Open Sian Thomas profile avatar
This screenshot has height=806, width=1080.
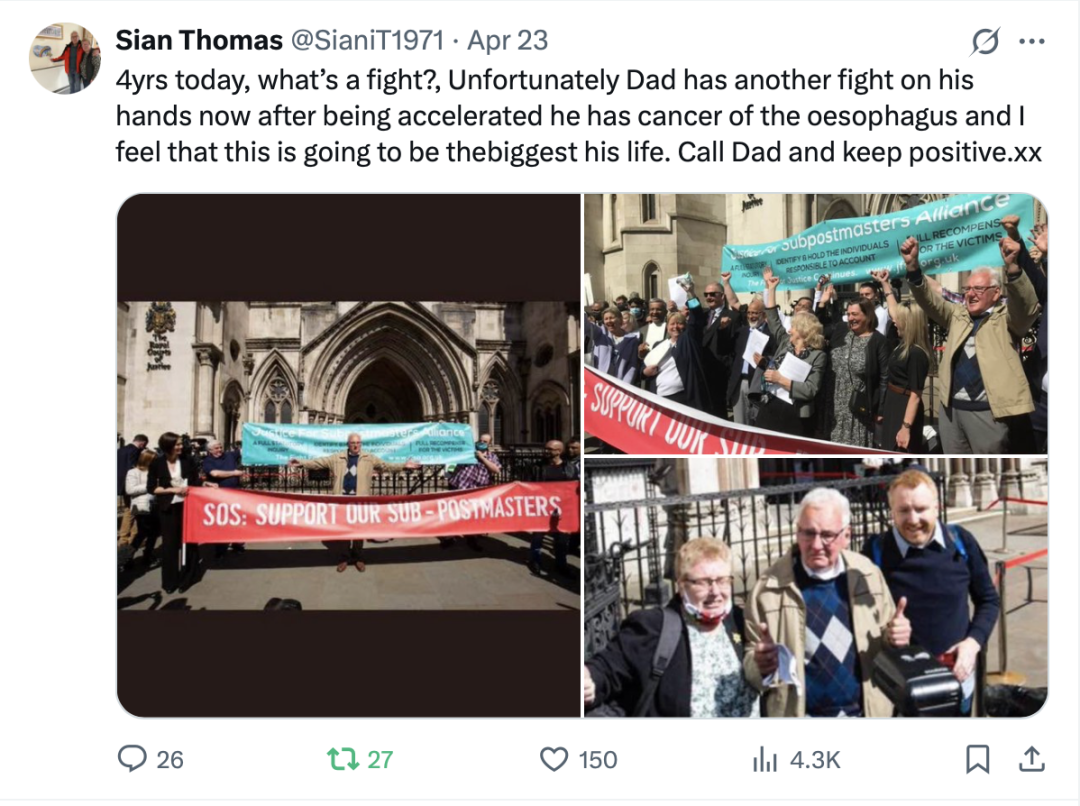pos(65,59)
